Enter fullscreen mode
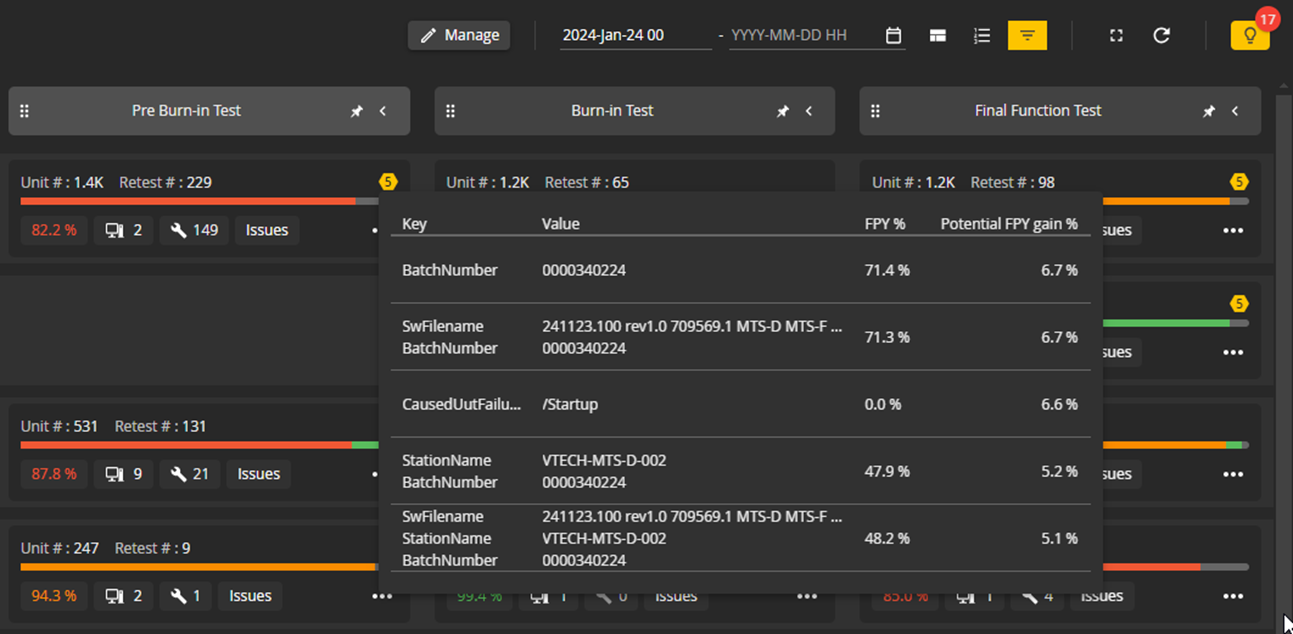 (x=1116, y=36)
